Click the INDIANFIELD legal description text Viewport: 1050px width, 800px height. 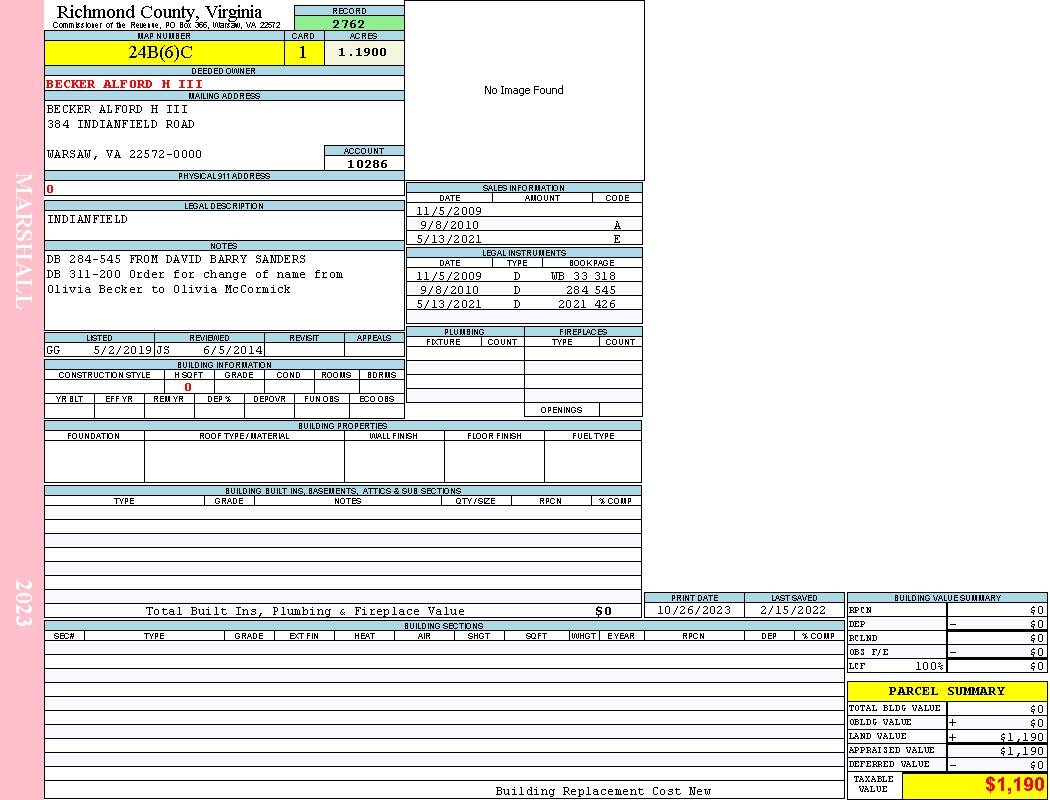point(88,219)
